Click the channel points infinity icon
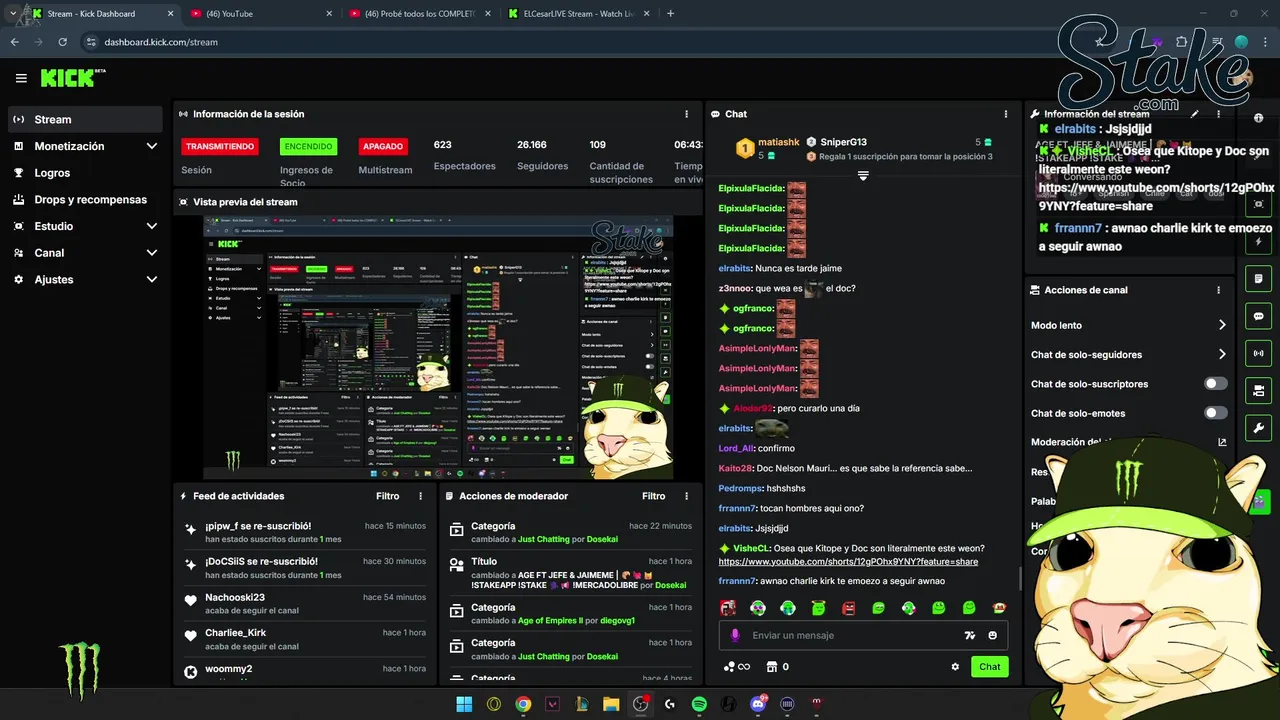This screenshot has height=720, width=1280. click(736, 667)
